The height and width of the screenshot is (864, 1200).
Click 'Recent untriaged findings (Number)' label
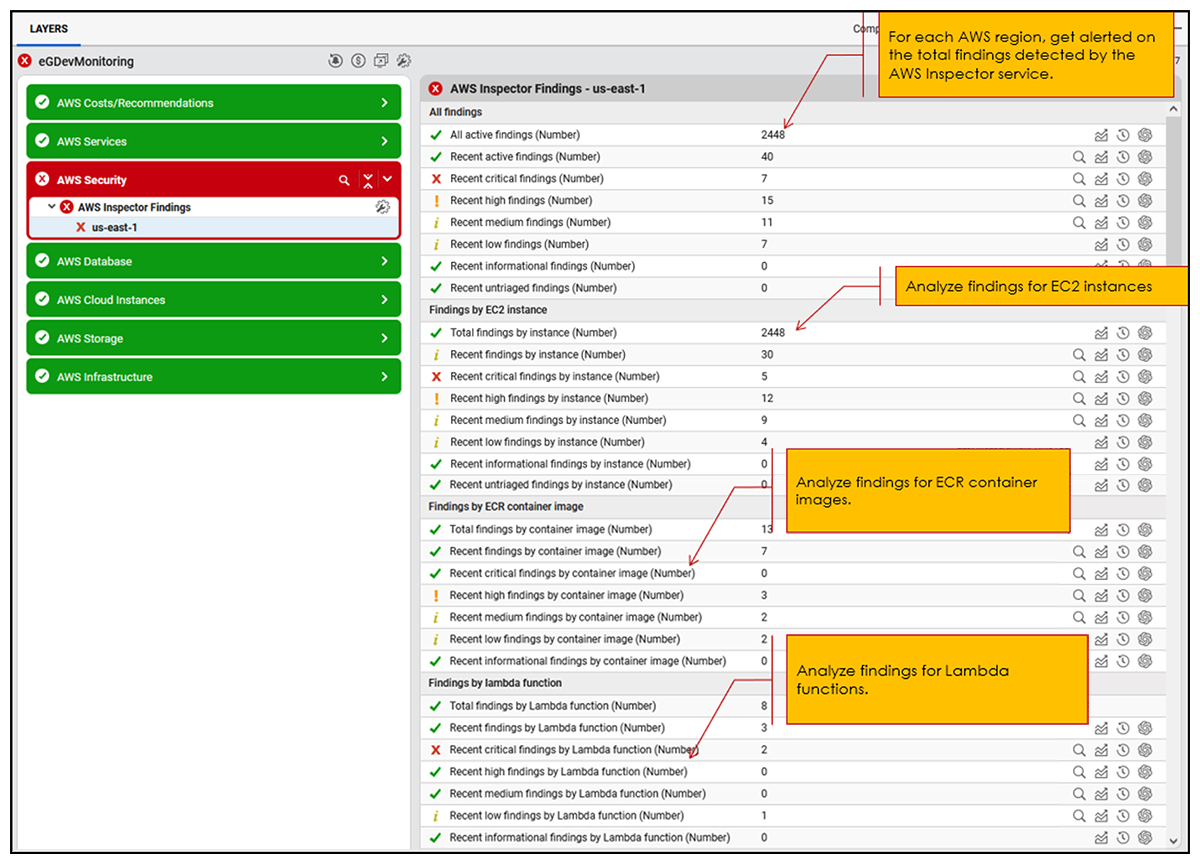533,288
